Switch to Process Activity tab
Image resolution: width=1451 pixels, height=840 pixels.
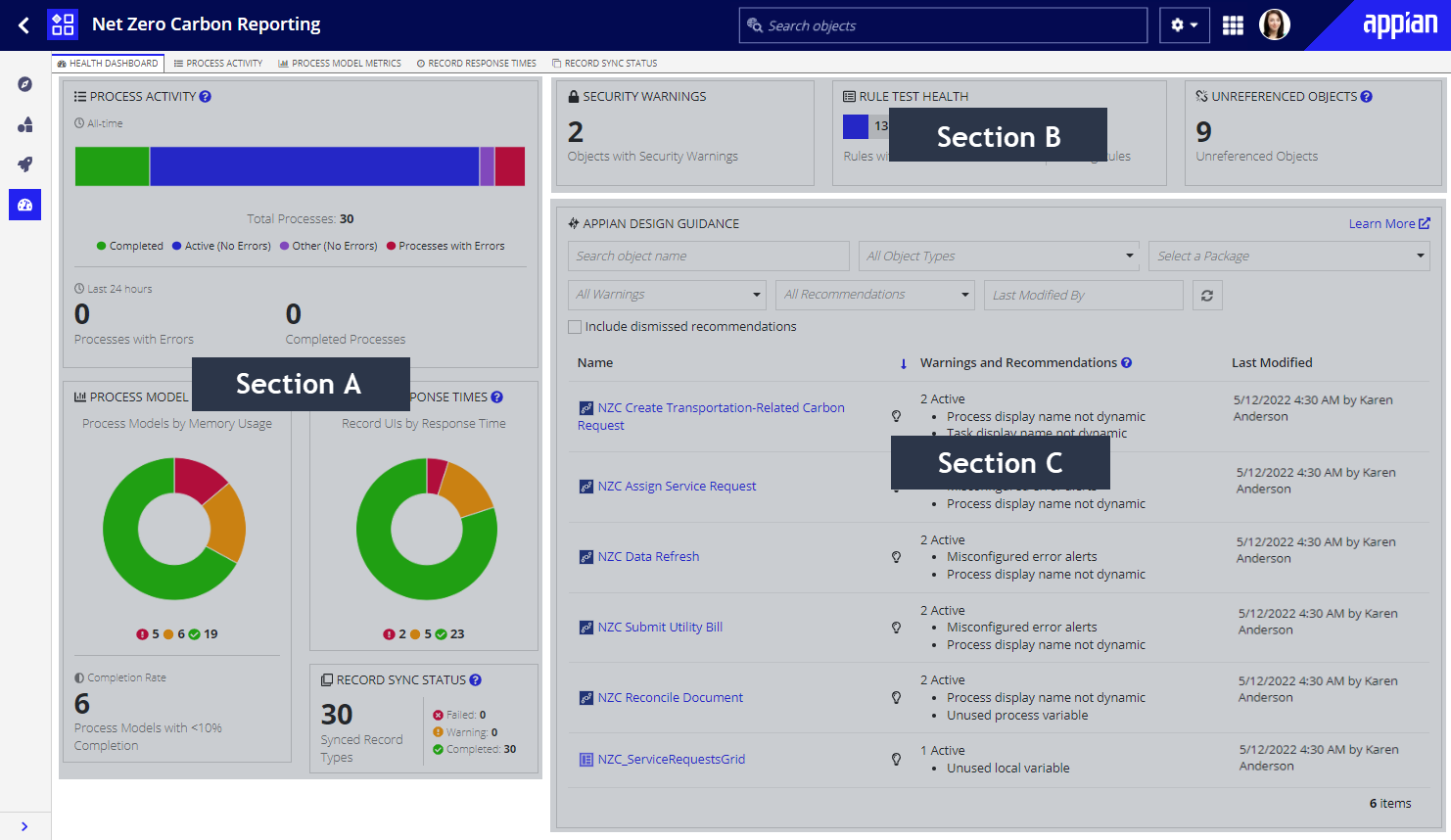[x=218, y=63]
